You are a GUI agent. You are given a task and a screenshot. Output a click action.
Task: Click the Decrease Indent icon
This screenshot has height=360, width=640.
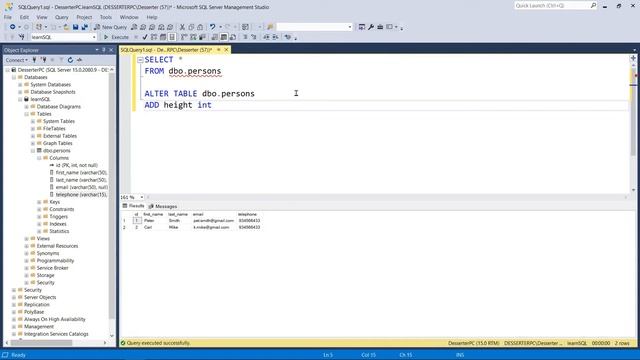pos(266,37)
